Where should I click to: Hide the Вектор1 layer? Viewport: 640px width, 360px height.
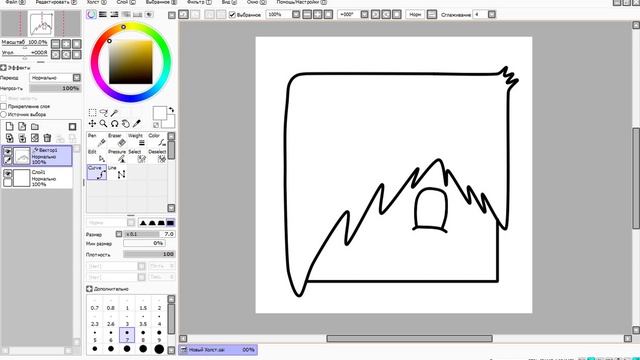7,151
